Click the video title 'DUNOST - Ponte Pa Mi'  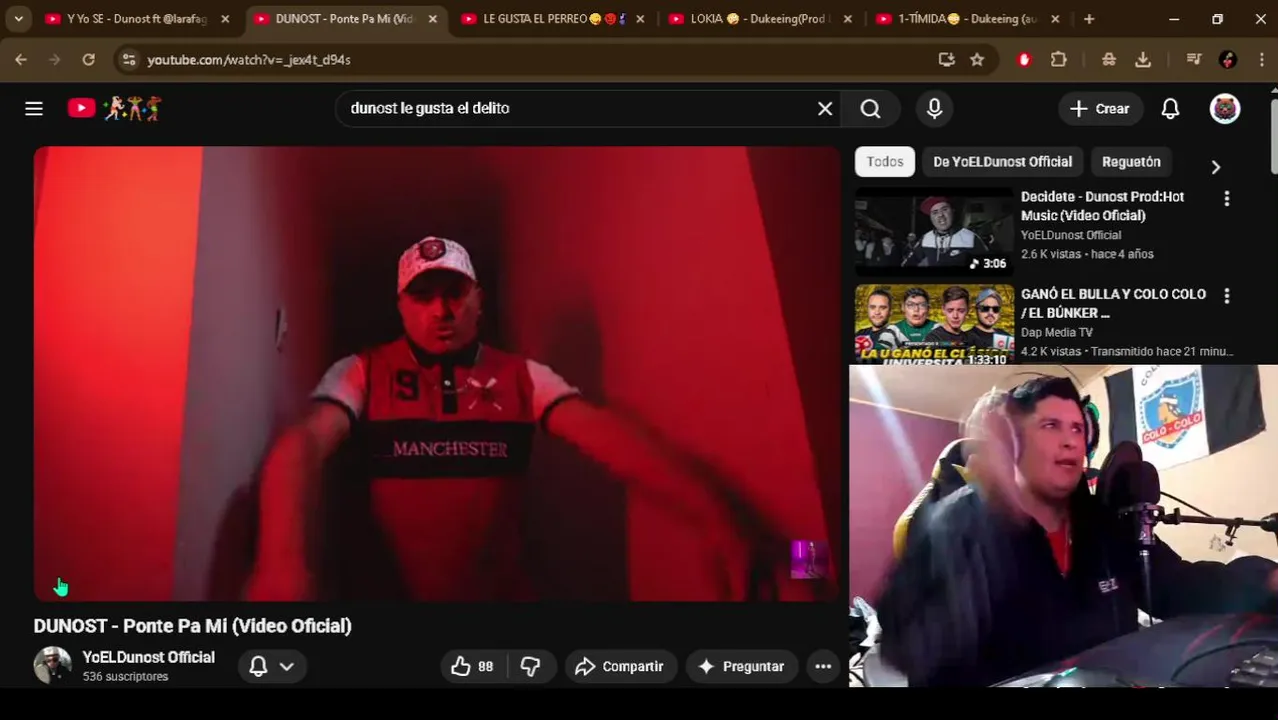coord(192,626)
